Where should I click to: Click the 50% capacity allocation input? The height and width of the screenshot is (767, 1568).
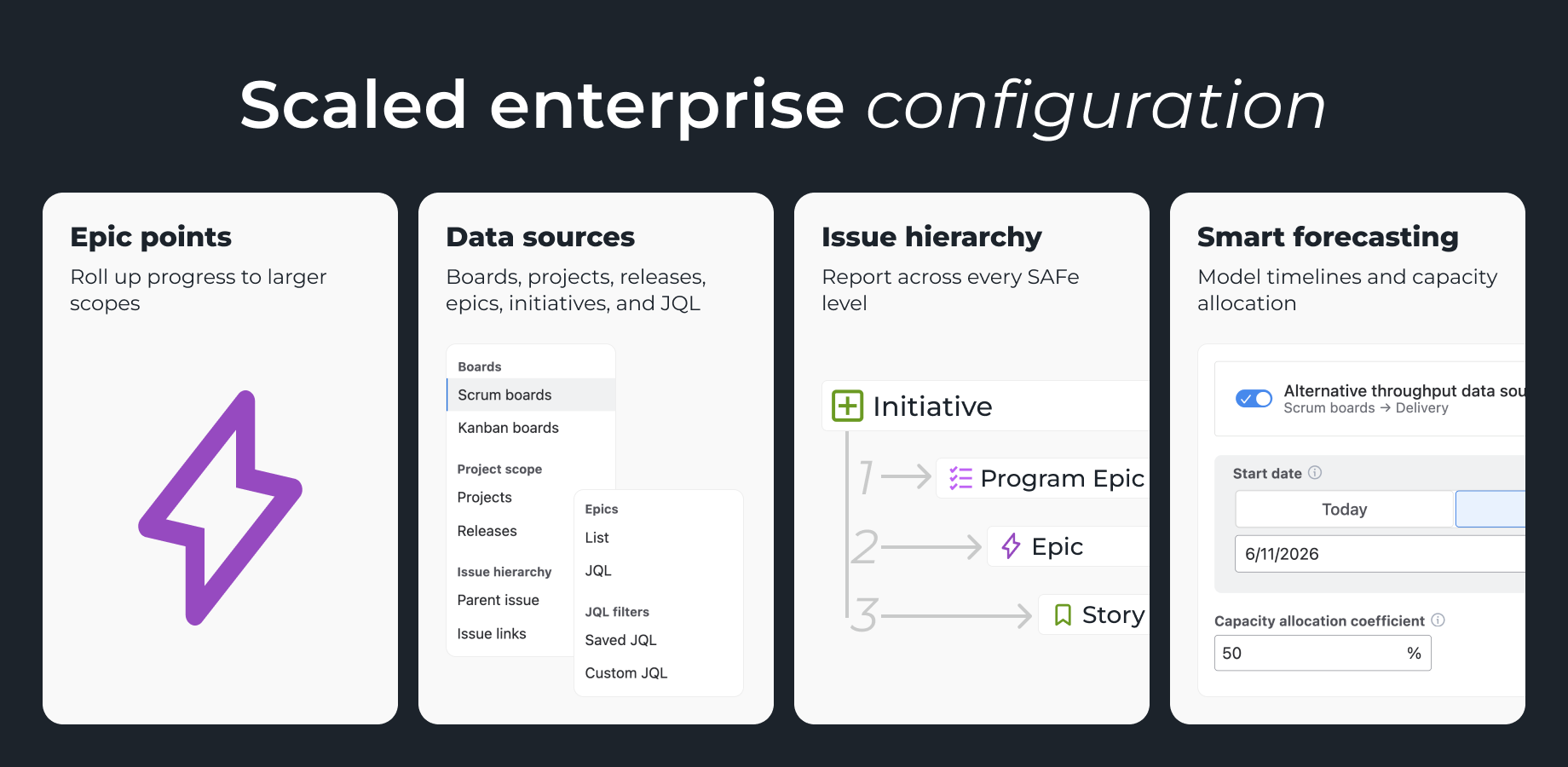click(1322, 653)
